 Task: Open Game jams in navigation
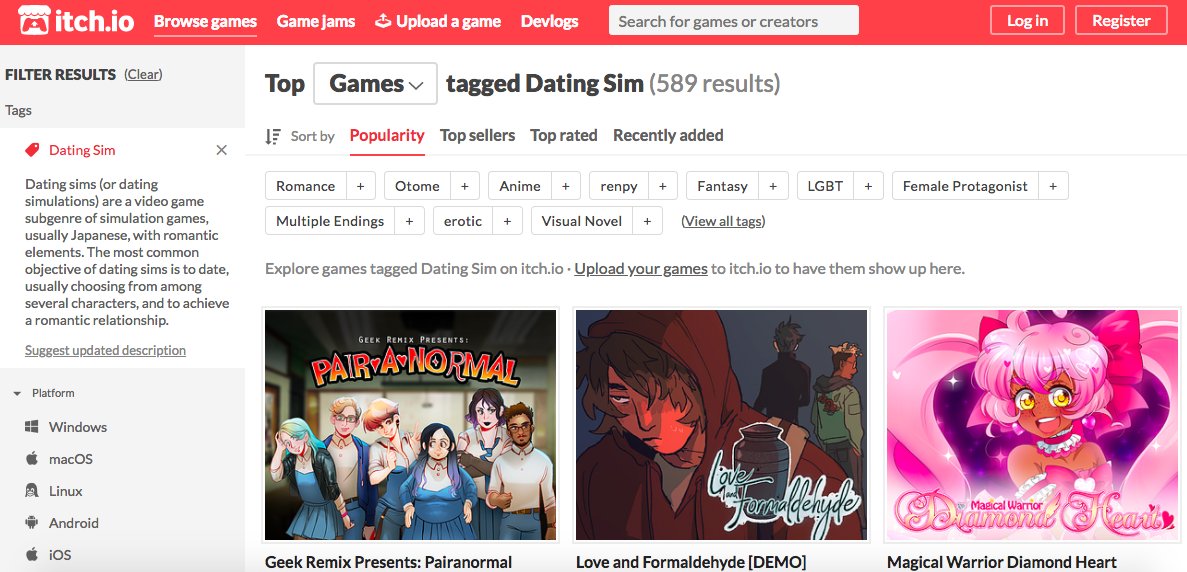316,21
